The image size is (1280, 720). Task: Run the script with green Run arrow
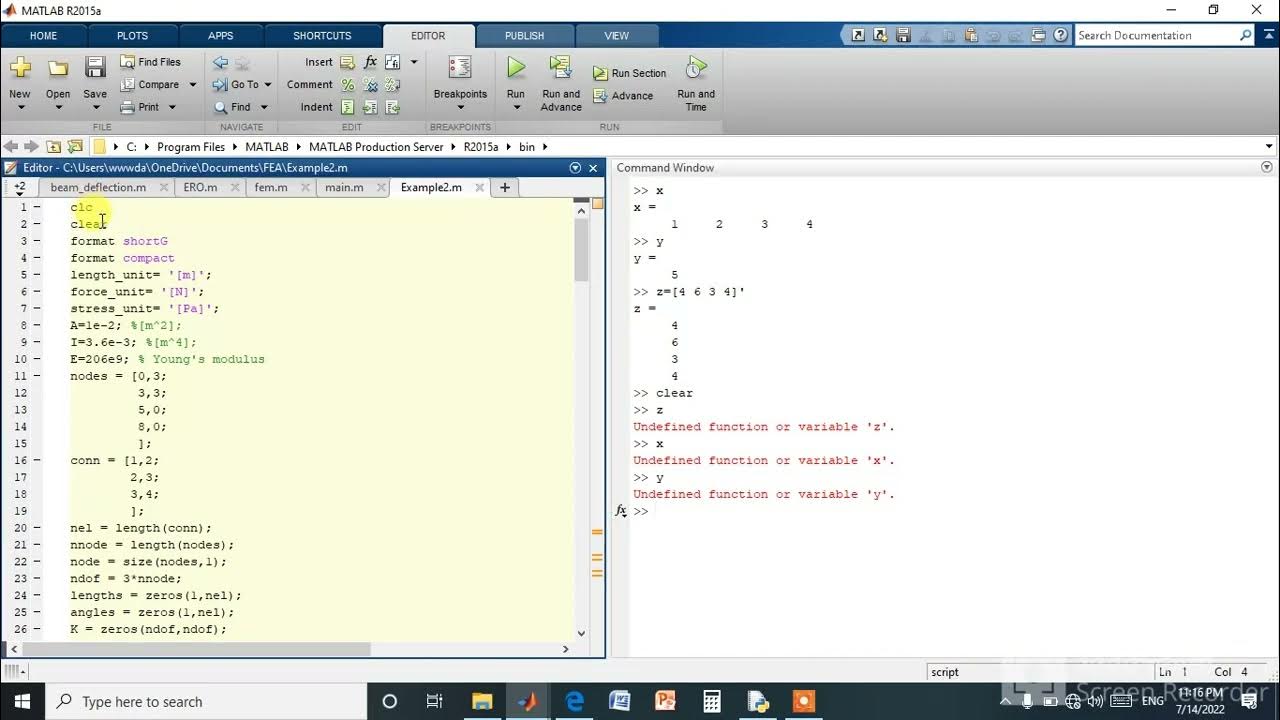click(x=516, y=68)
